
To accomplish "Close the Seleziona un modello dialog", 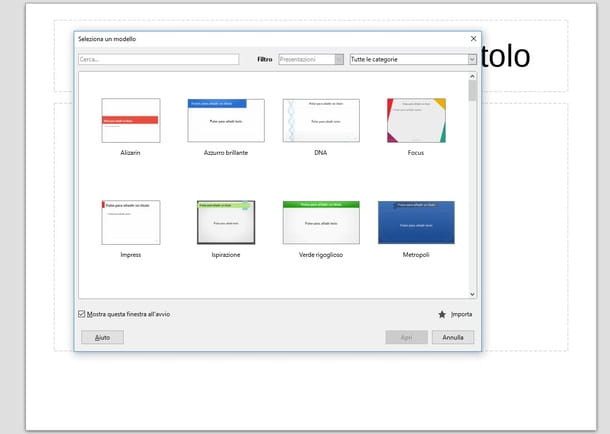I will pos(473,39).
